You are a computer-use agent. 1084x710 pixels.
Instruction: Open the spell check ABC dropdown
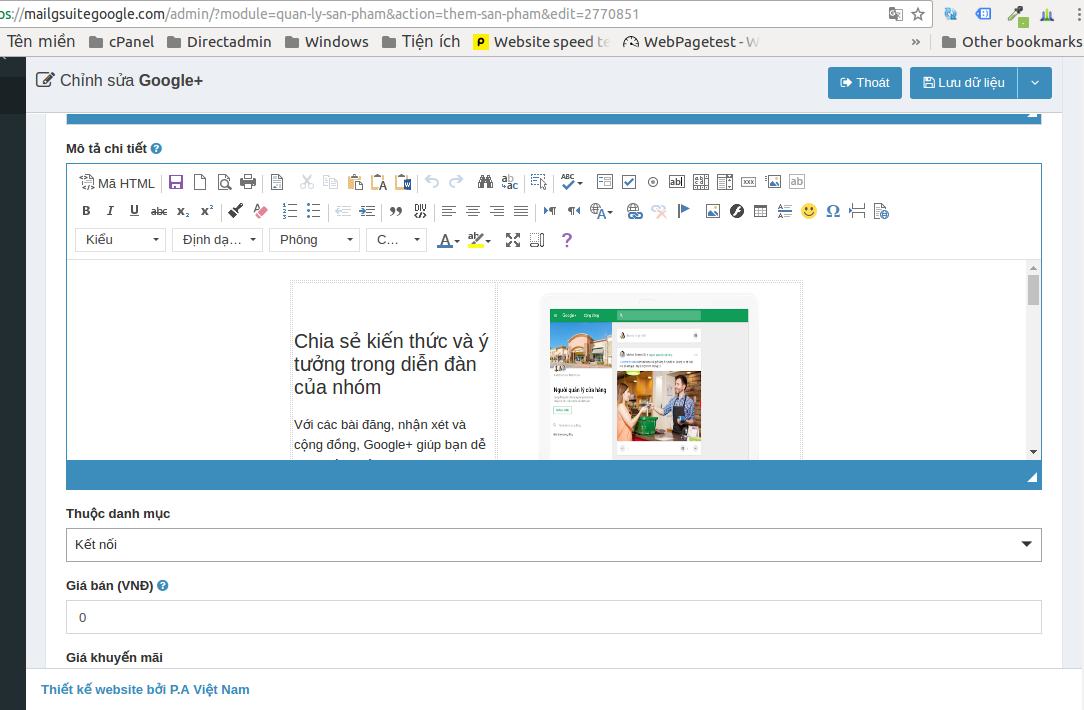[x=572, y=182]
